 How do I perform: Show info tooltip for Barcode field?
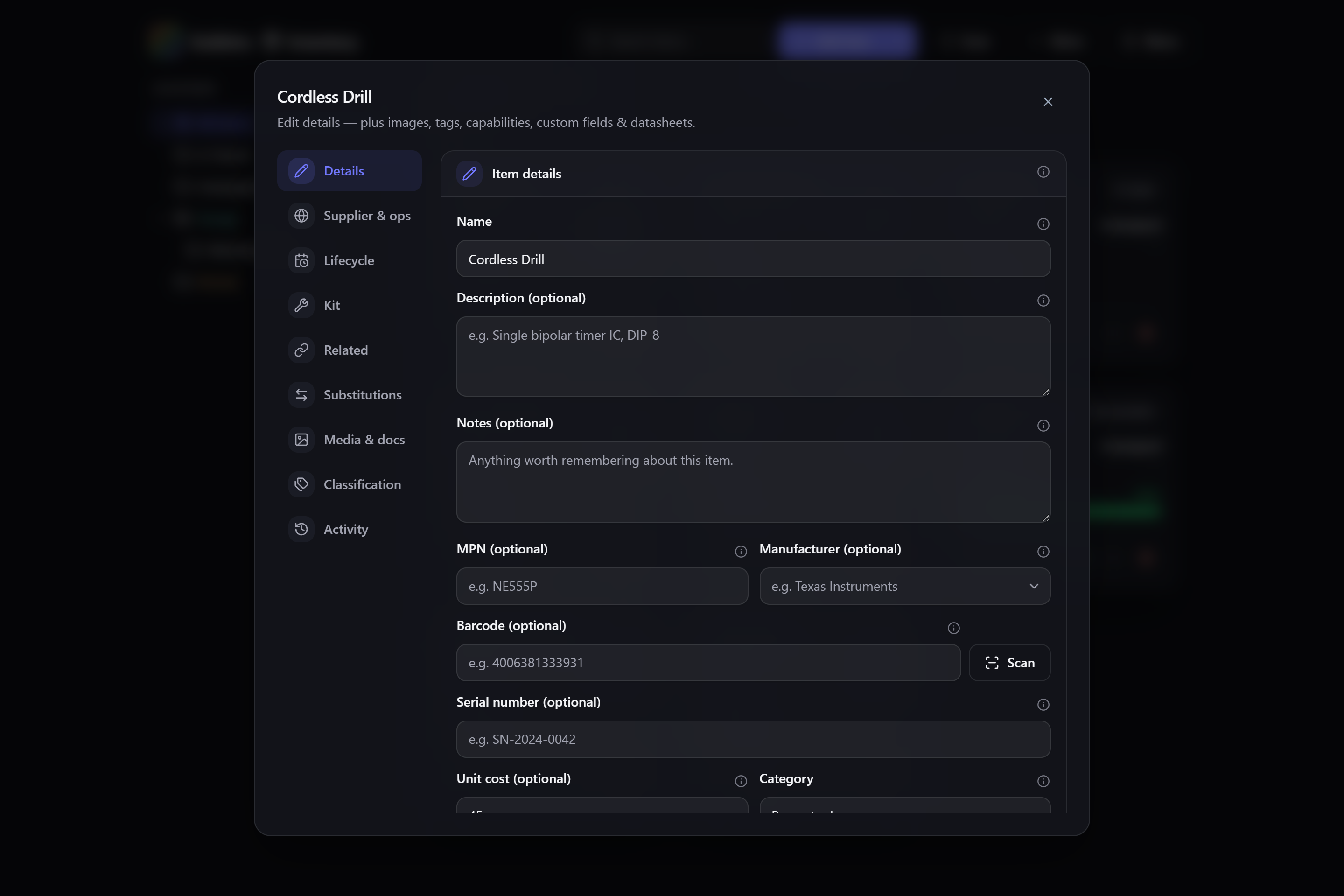(953, 628)
